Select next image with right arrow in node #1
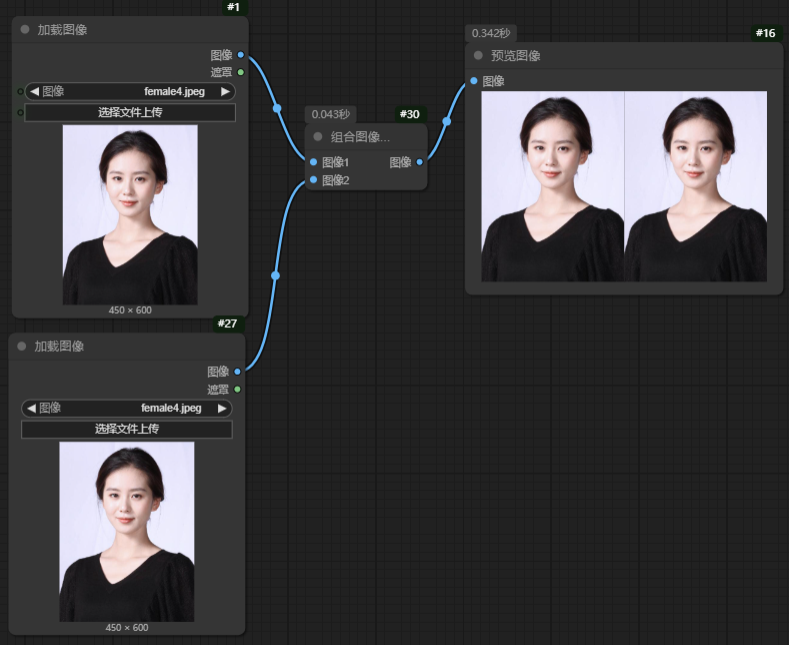Image resolution: width=789 pixels, height=645 pixels. coord(225,91)
